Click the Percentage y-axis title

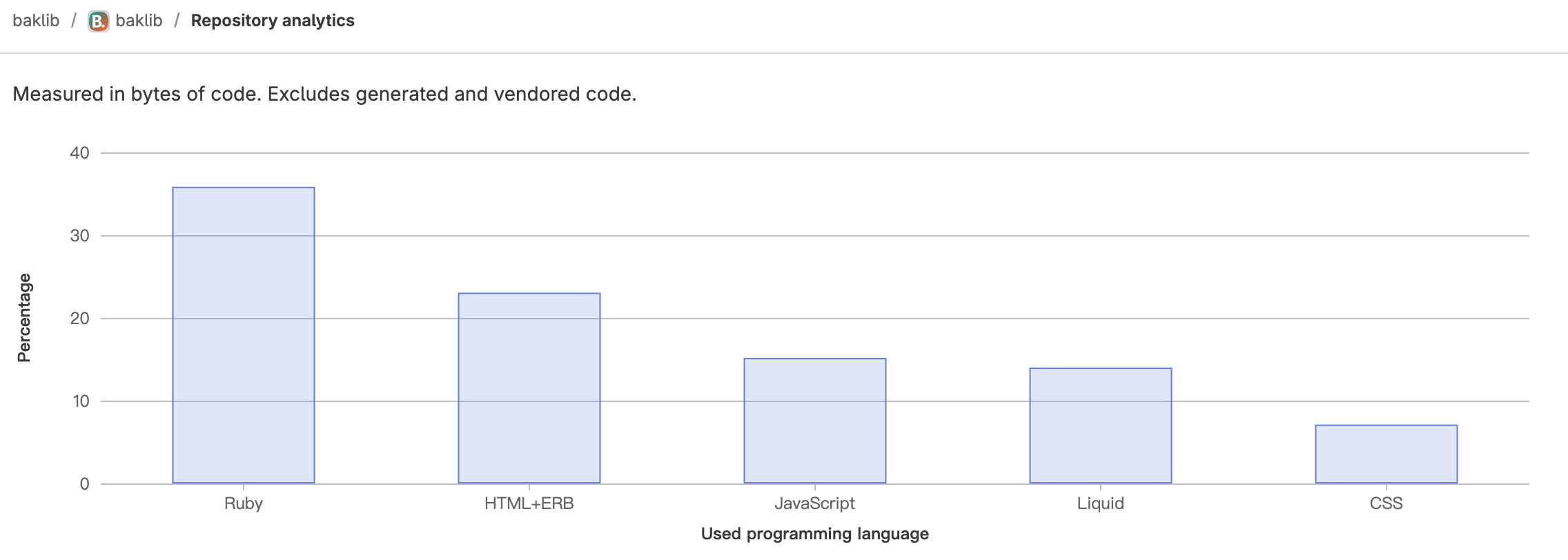[24, 318]
